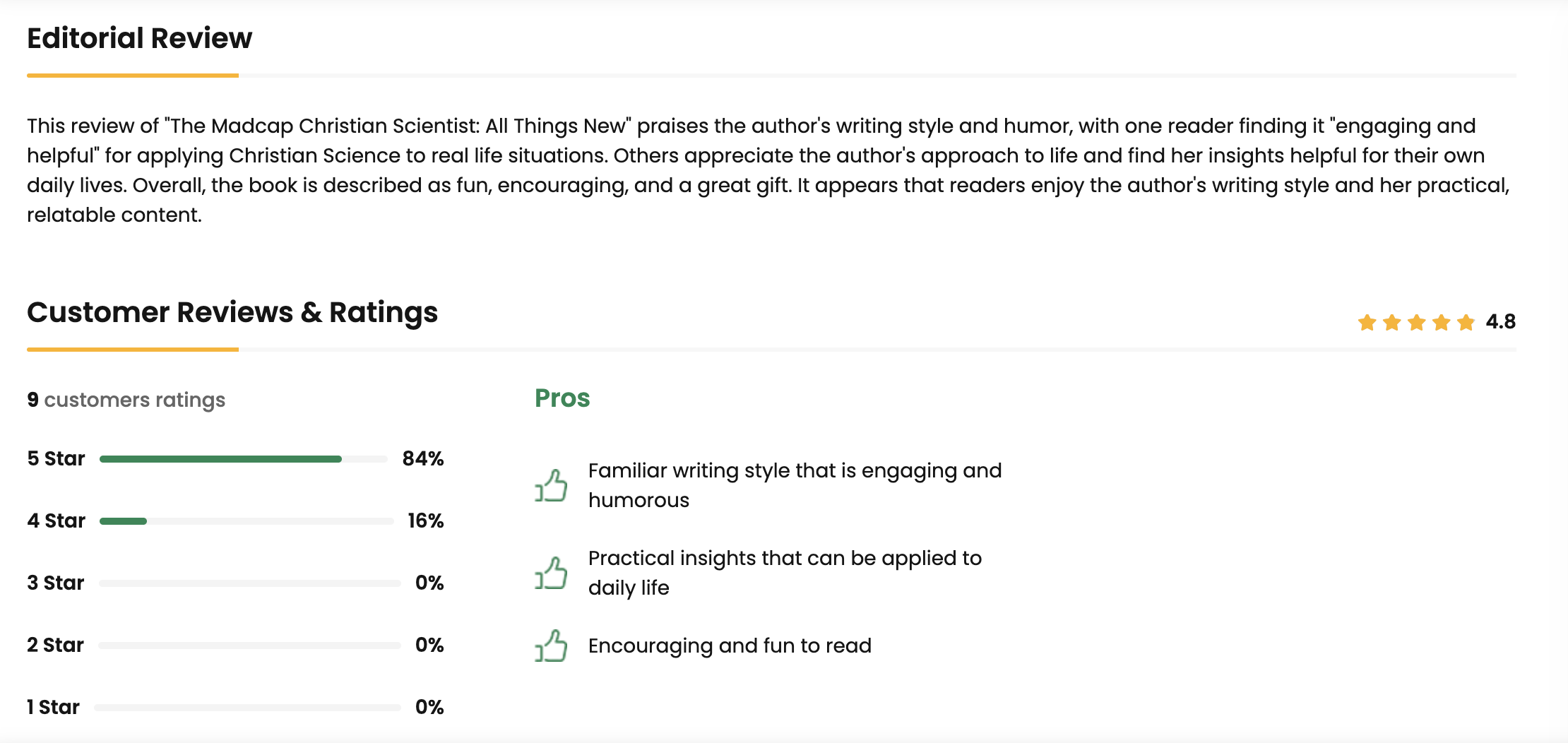Select the "4 Star" filter label
Viewport: 1568px width, 743px height.
(x=56, y=521)
